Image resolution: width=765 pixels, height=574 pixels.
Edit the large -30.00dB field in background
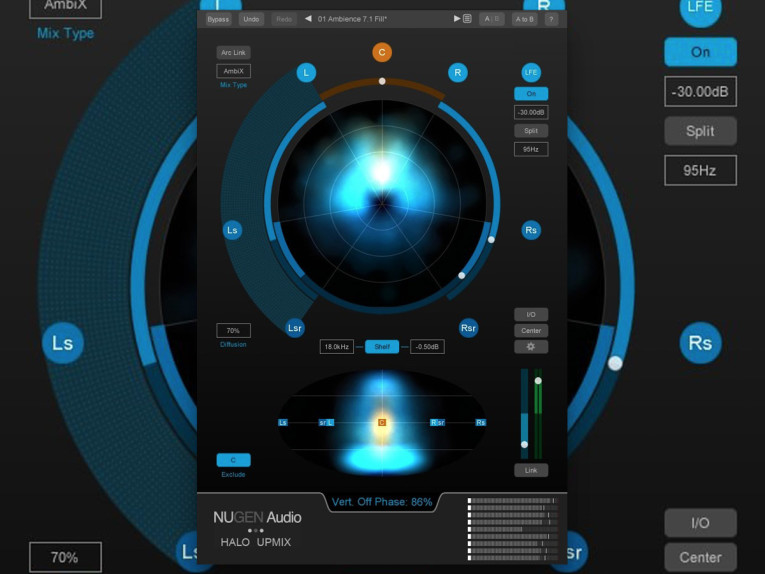click(x=700, y=91)
